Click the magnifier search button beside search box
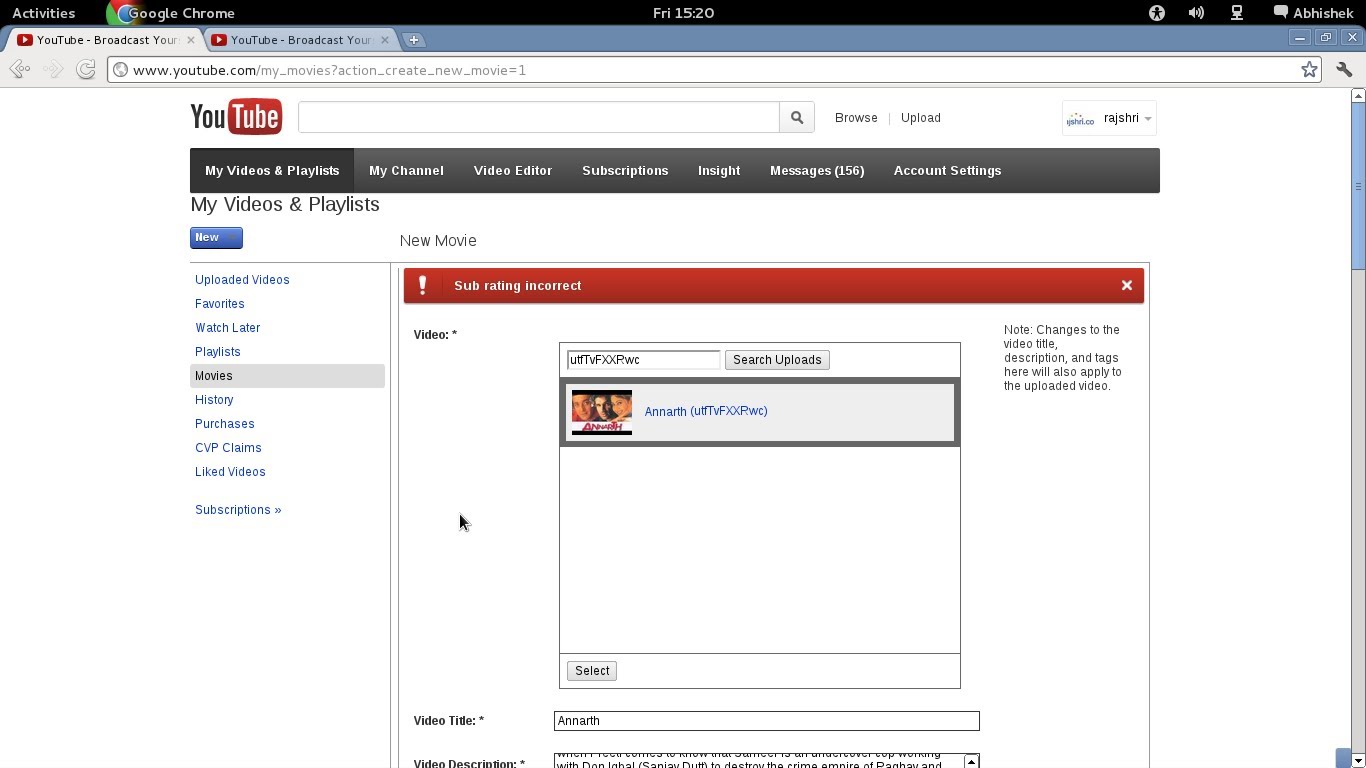This screenshot has height=768, width=1366. (x=797, y=117)
